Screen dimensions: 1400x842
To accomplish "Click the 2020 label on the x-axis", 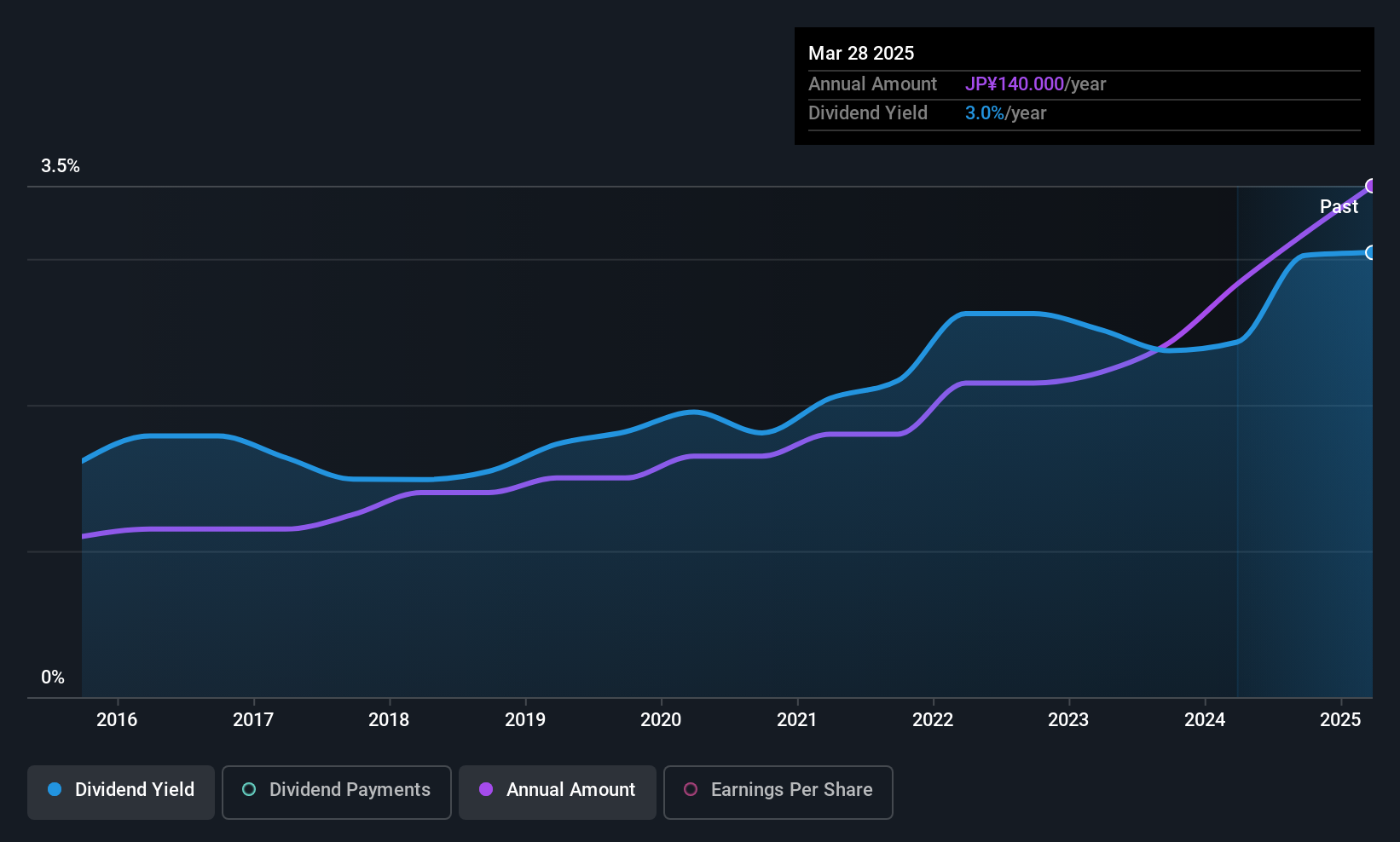I will point(661,719).
